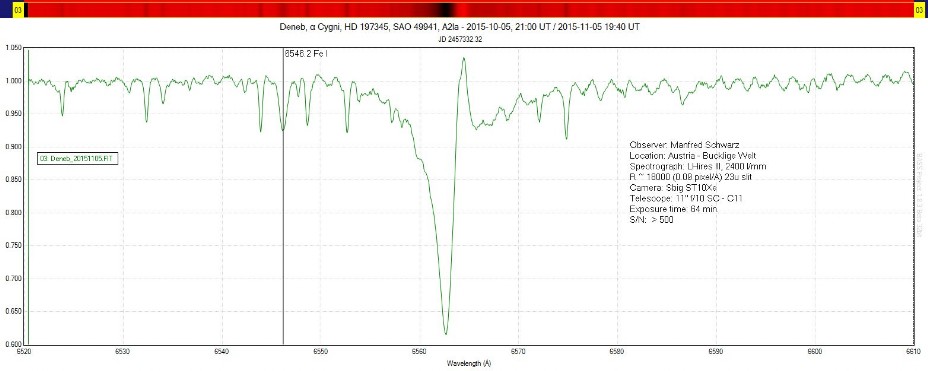Select the black H-alpha absorption band in the red strip
Viewport: 928px width, 371px height.
click(444, 10)
